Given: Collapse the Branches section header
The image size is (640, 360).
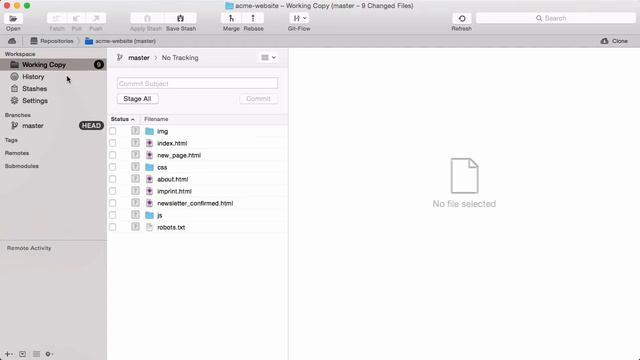Looking at the screenshot, I should click(x=18, y=115).
